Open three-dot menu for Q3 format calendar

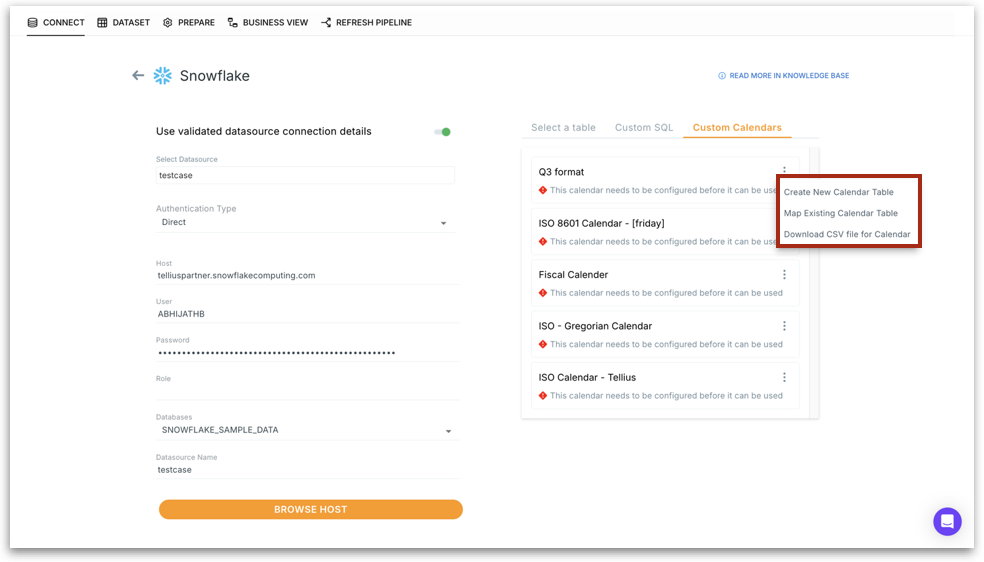785,171
